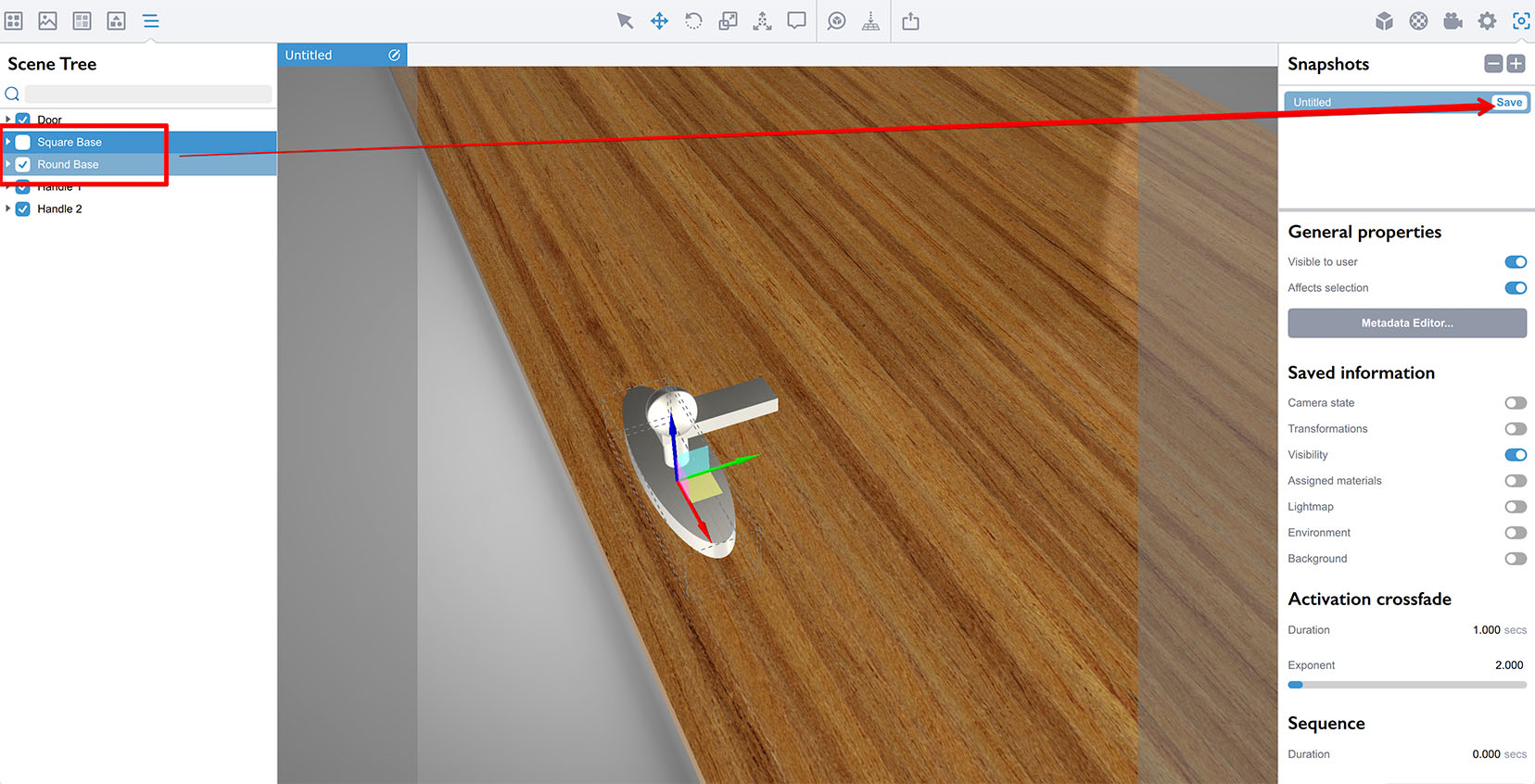Disable the Visibility saved-information switch
Screen dimensions: 1535x784
1516,454
